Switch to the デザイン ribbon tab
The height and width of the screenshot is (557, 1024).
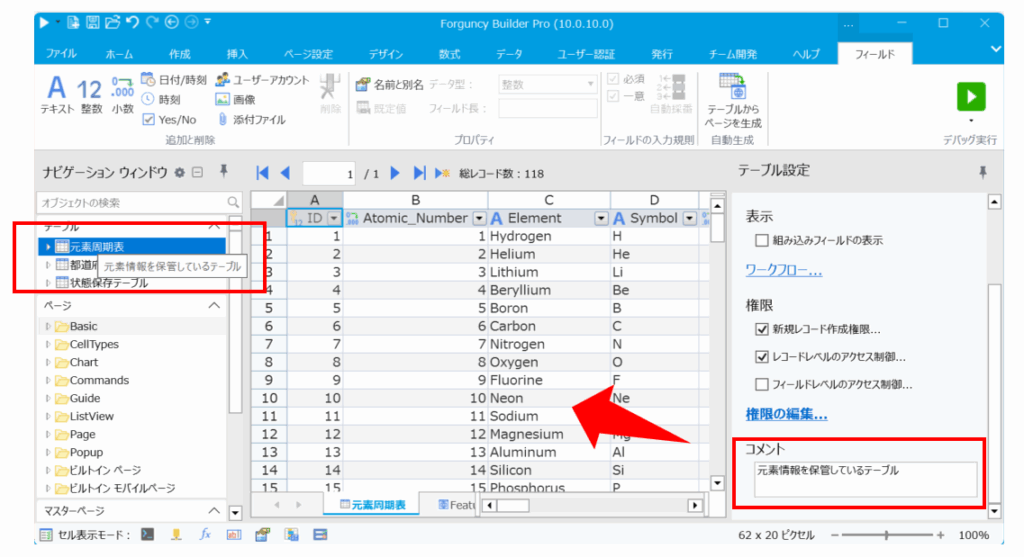click(x=385, y=54)
